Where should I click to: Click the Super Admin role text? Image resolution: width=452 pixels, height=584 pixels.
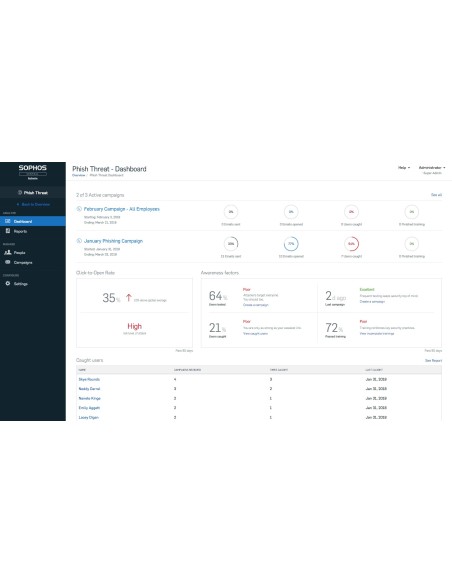point(432,173)
